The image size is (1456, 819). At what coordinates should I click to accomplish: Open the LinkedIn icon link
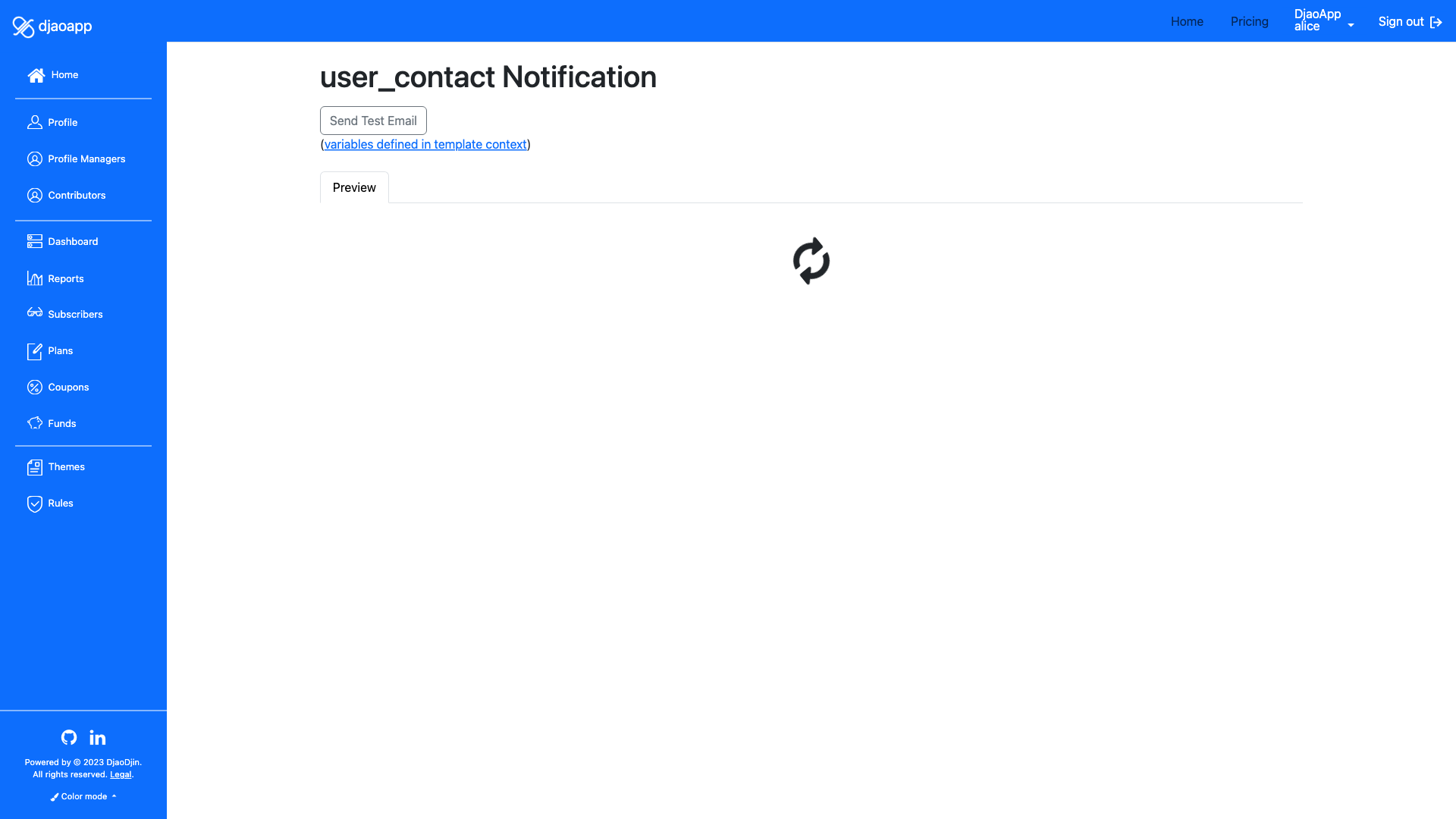(98, 737)
